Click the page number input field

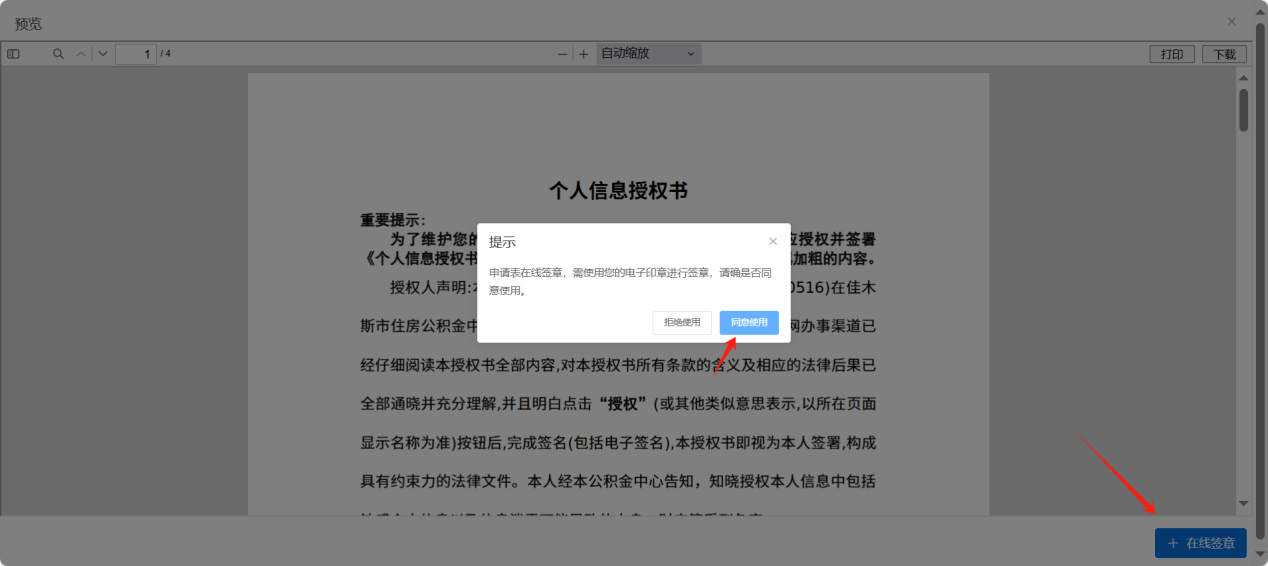(136, 54)
